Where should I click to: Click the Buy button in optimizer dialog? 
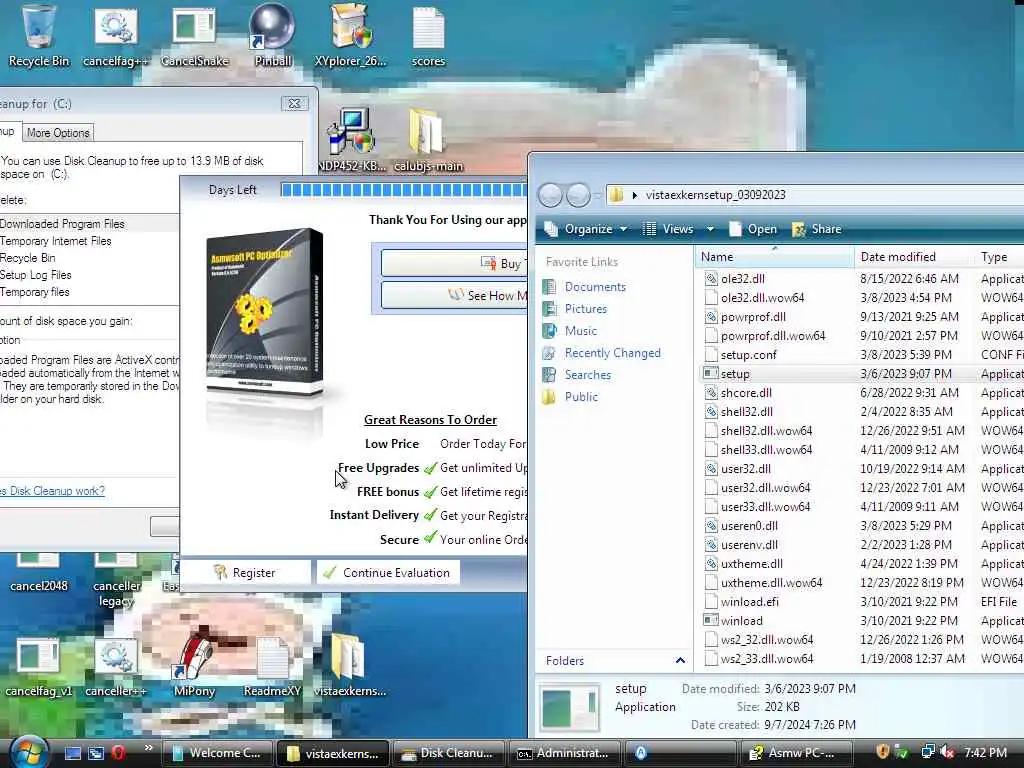(455, 263)
